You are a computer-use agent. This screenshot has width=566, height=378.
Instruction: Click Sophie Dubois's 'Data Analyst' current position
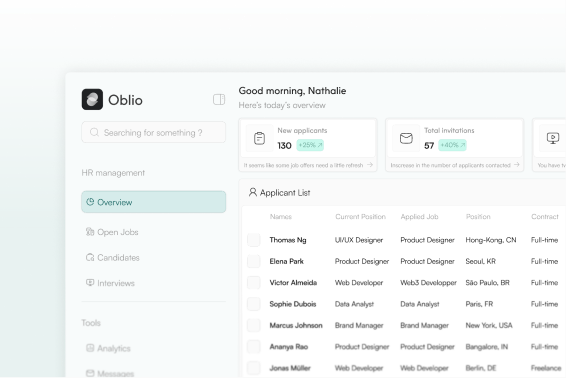coord(354,304)
